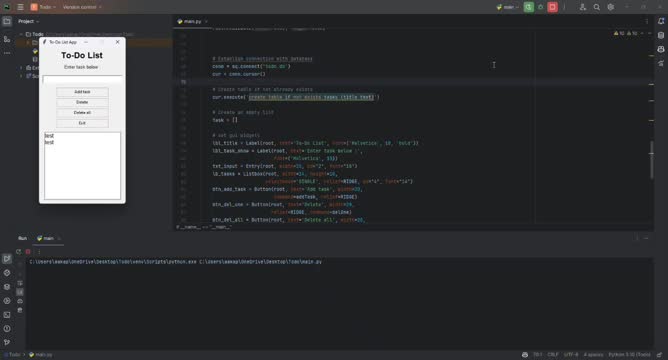Select the main.py editor tab
The image size is (668, 360).
[190, 21]
